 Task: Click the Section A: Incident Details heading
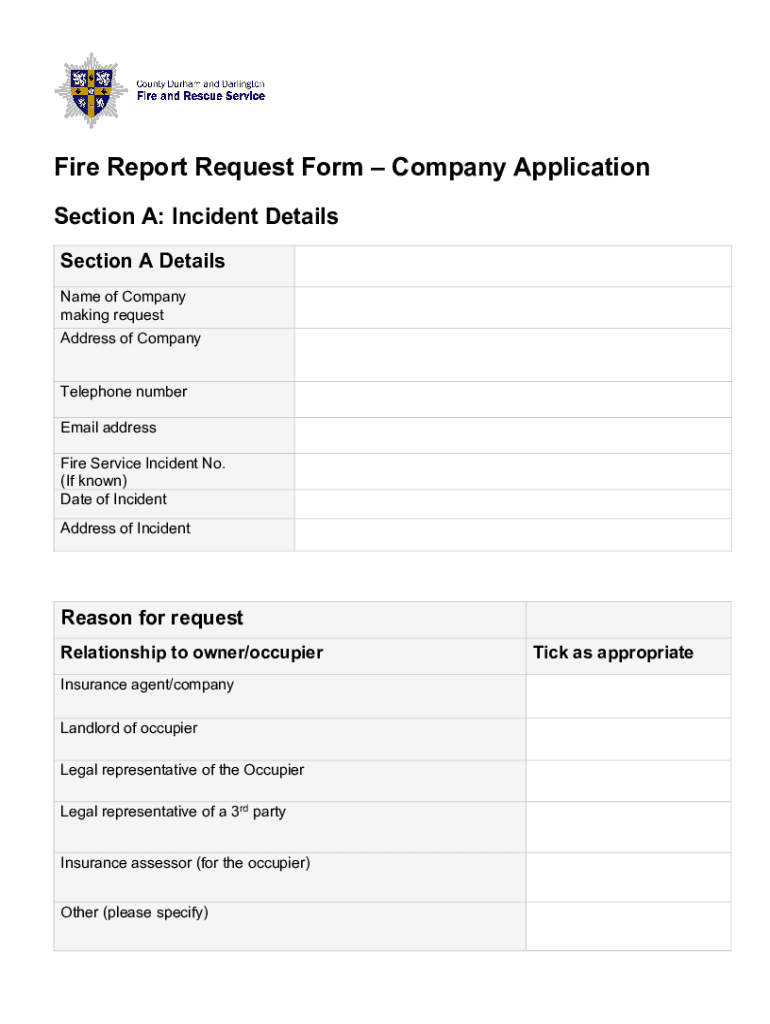click(x=196, y=216)
